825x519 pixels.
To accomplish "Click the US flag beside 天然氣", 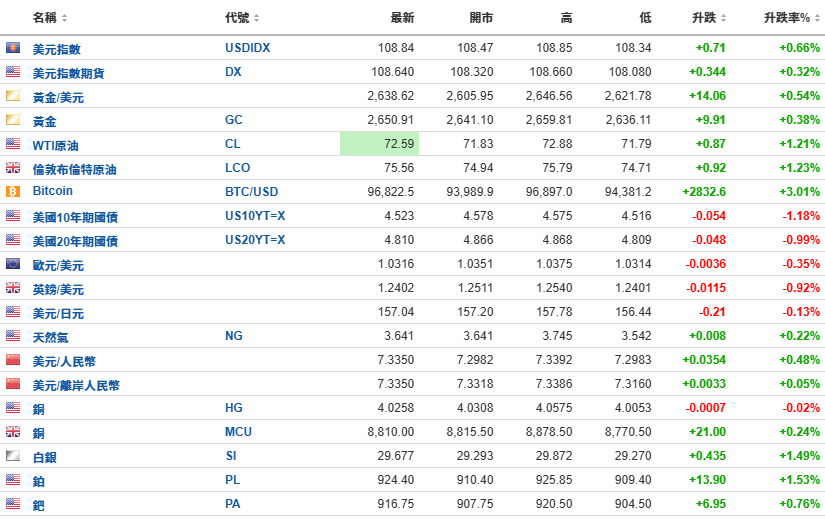I will 12,336.
